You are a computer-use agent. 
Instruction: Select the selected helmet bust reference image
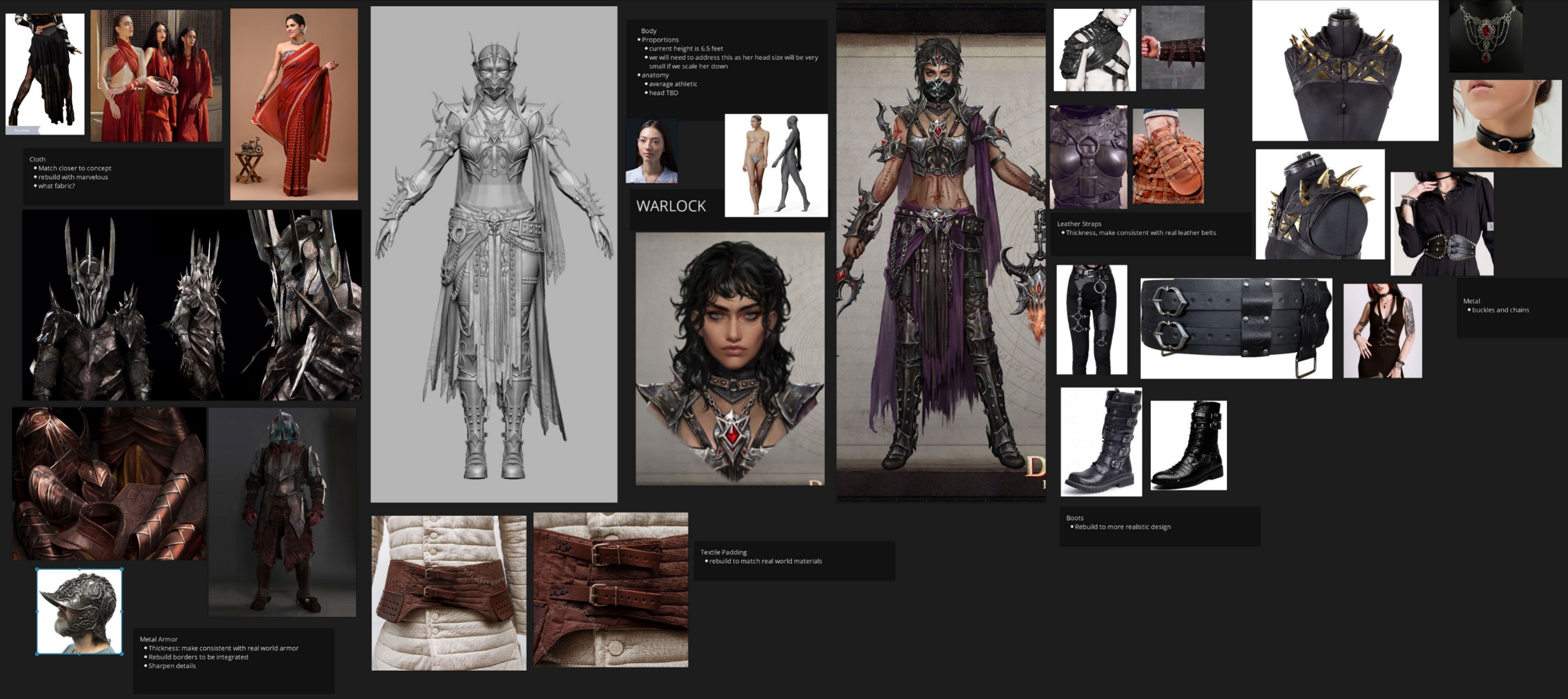(x=79, y=611)
